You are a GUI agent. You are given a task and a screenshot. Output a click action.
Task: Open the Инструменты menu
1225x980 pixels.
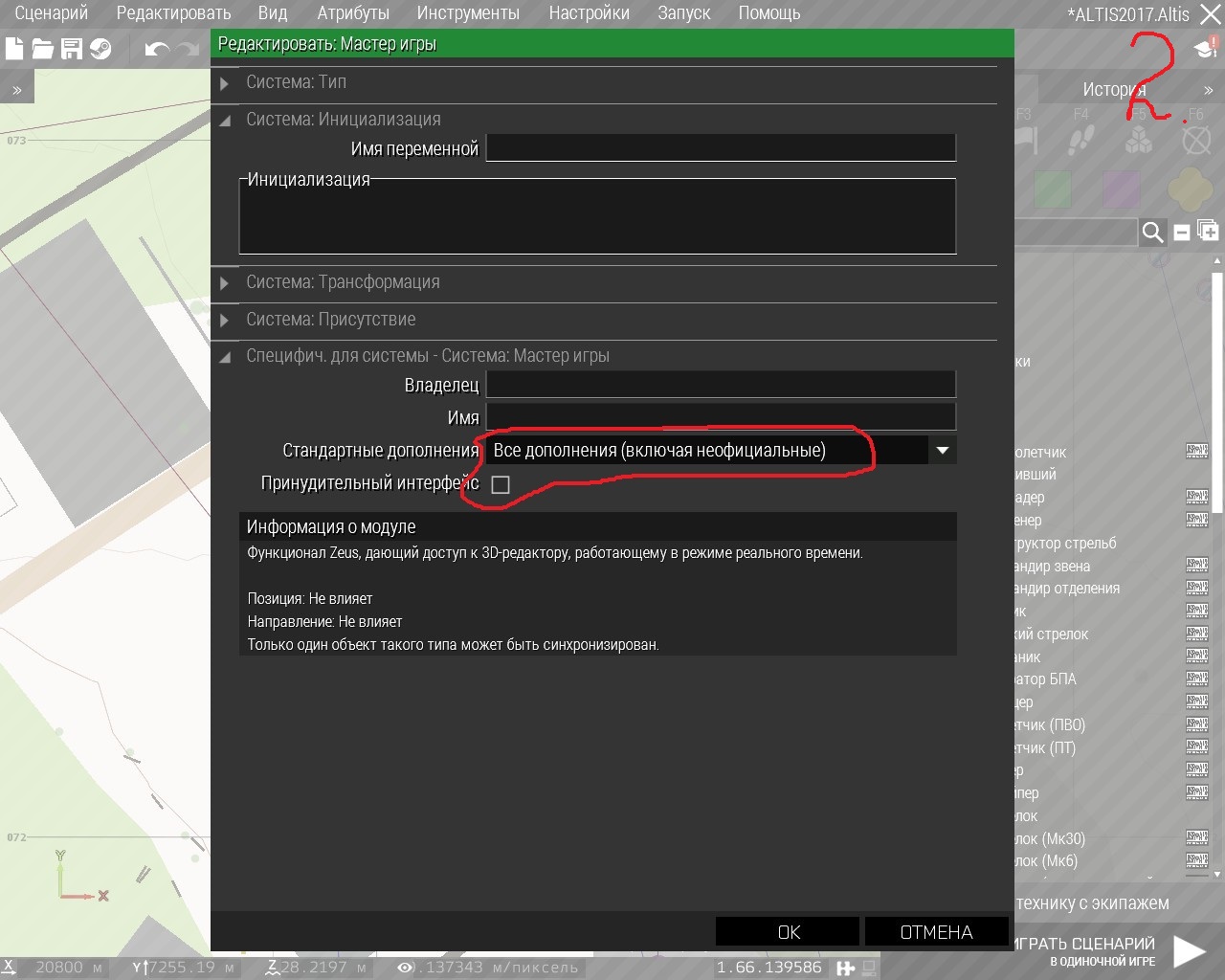click(x=468, y=13)
